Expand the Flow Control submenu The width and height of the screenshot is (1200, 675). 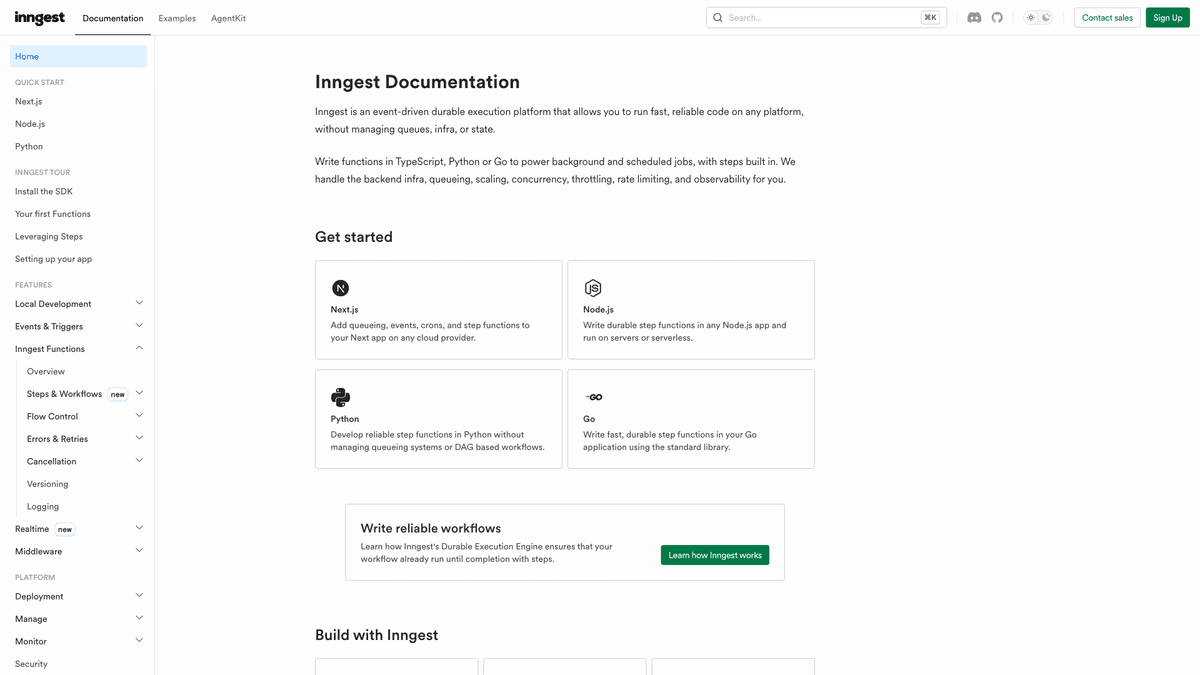click(x=139, y=416)
